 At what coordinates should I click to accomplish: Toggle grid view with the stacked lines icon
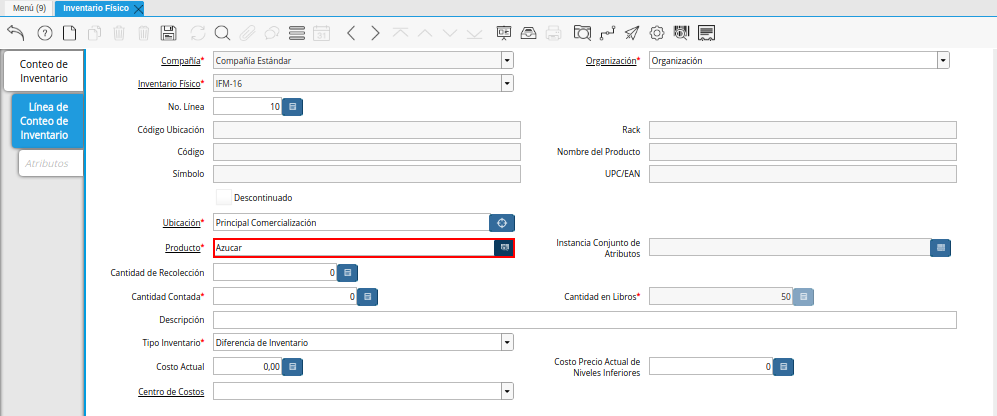[296, 33]
